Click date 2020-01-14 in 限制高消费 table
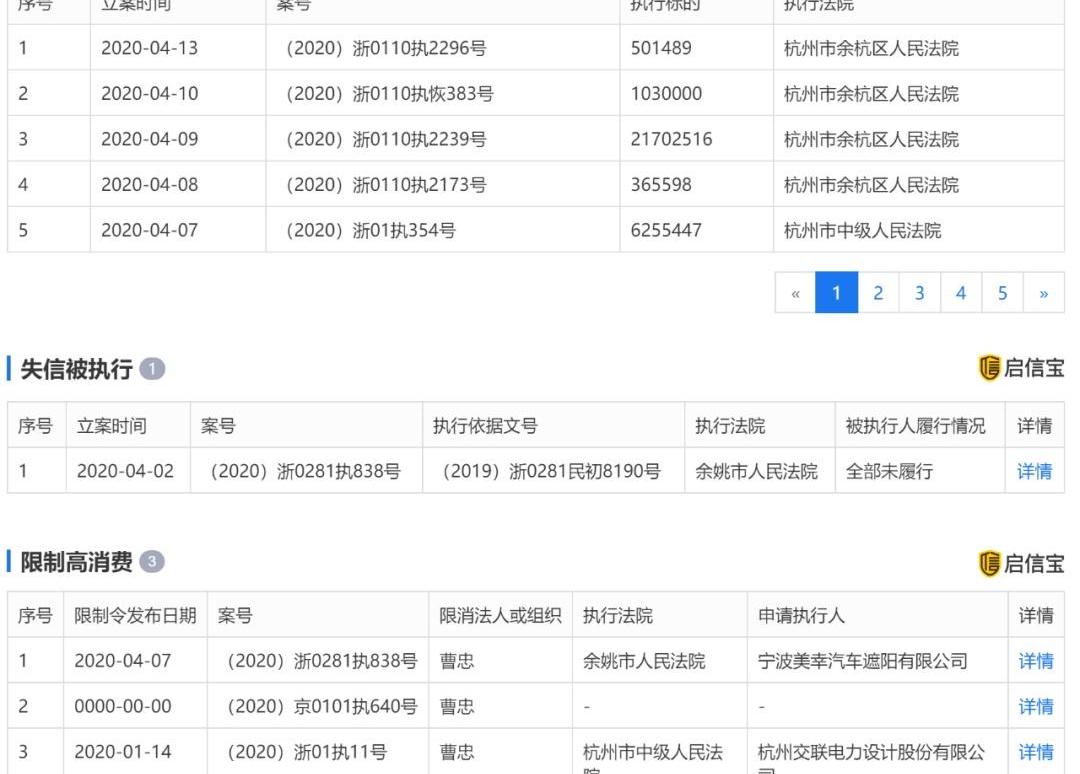Viewport: 1080px width, 774px height. tap(123, 752)
